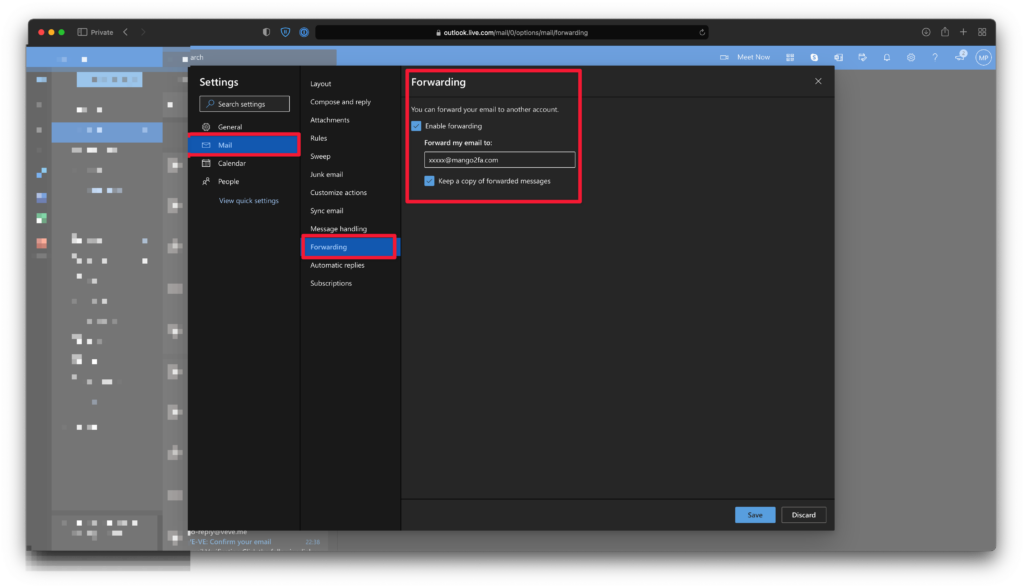Uncheck the Enable forwarding checkbox
The width and height of the screenshot is (1024, 588).
[x=416, y=126]
